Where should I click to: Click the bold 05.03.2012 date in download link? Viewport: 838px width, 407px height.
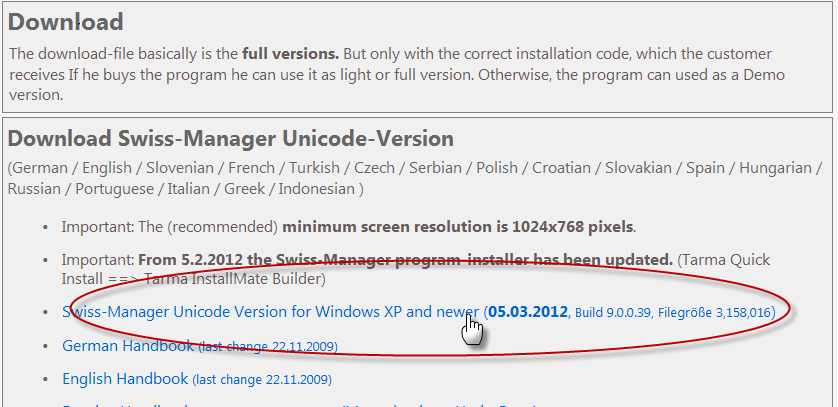528,311
